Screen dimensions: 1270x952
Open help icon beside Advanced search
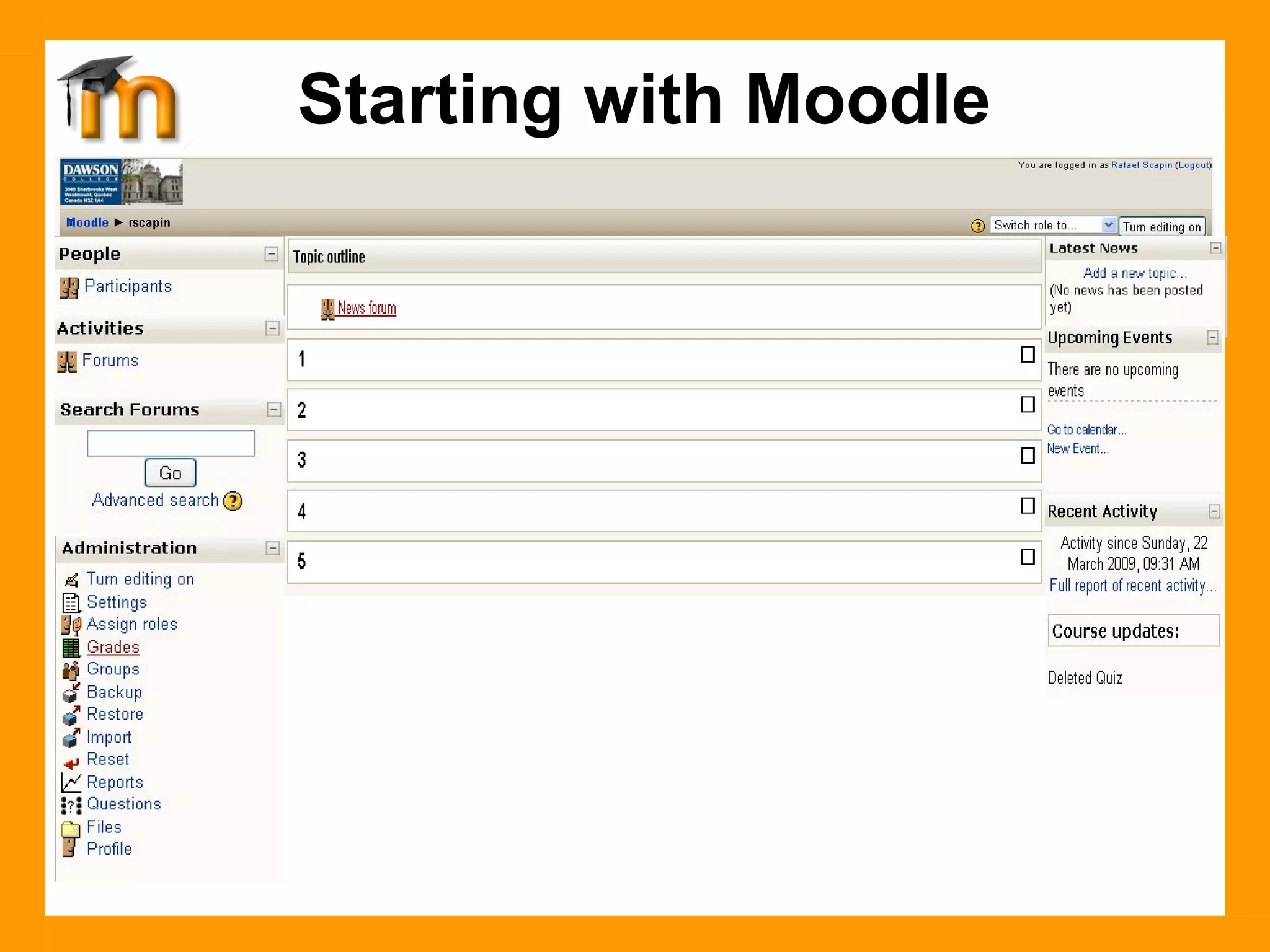coord(233,501)
